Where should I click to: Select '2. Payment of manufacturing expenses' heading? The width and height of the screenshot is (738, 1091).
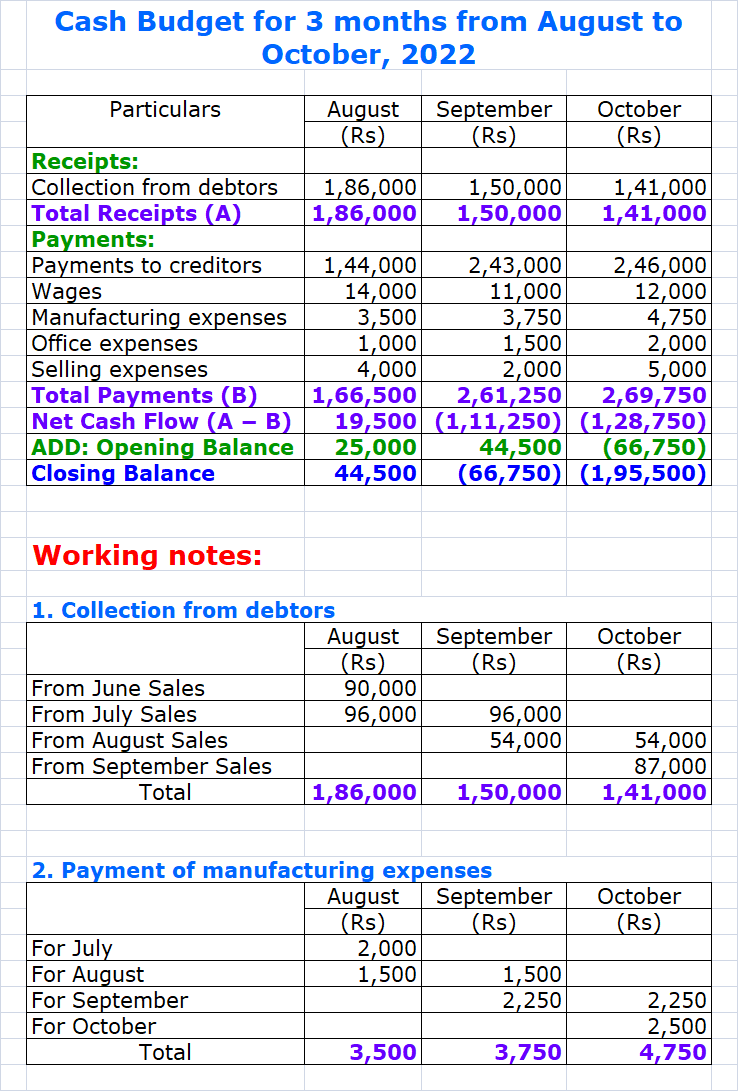[x=262, y=870]
